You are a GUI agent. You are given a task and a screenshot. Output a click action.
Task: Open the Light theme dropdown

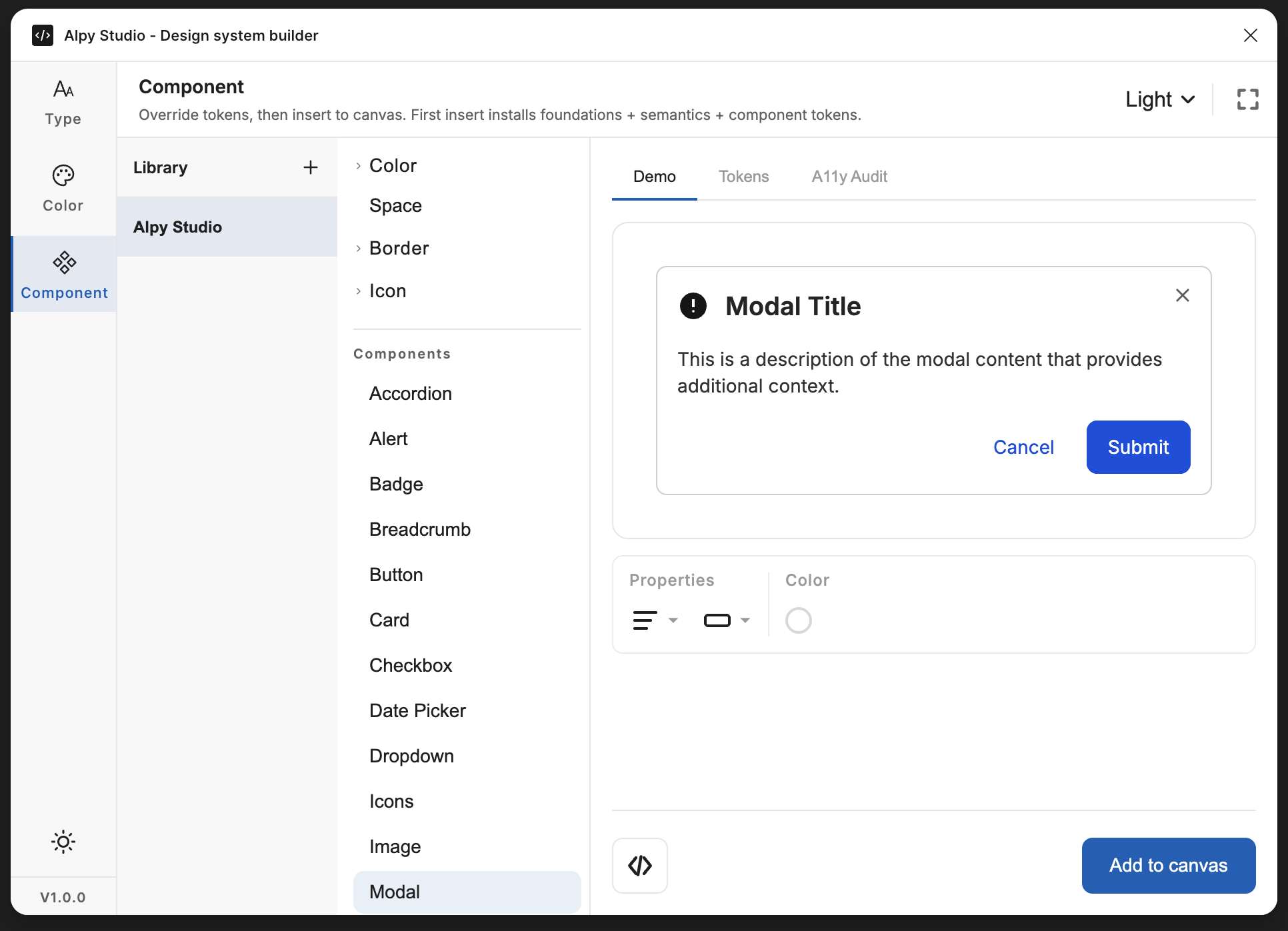tap(1159, 99)
